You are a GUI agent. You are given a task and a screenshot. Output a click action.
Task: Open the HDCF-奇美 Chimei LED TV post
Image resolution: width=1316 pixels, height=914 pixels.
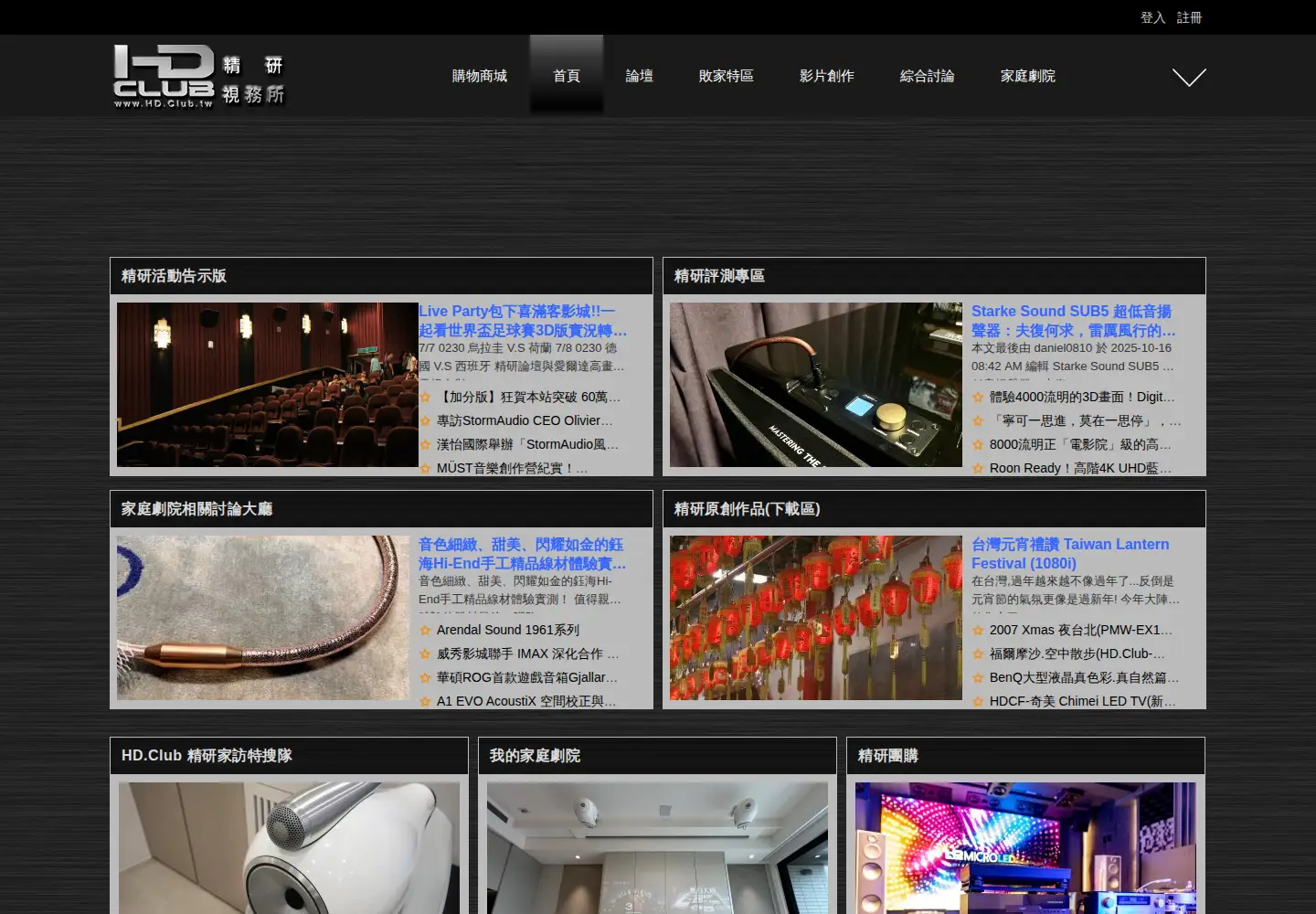pos(1083,701)
